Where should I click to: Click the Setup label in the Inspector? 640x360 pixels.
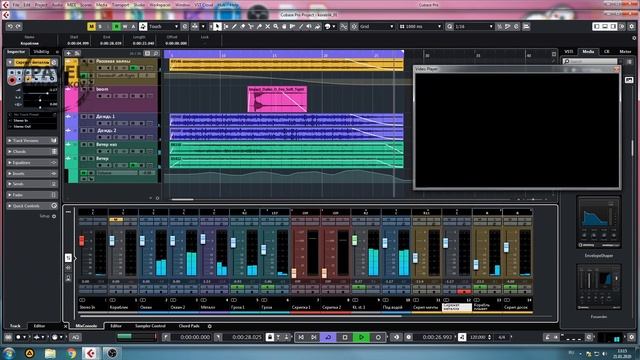(44, 216)
